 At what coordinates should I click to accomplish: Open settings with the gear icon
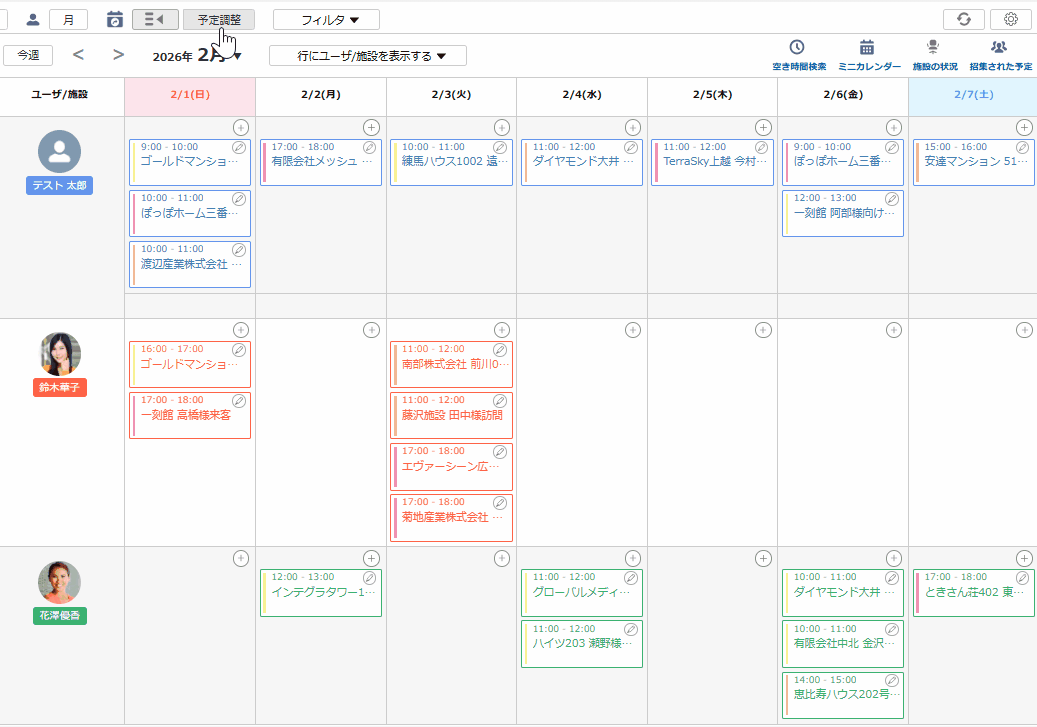coord(1010,19)
